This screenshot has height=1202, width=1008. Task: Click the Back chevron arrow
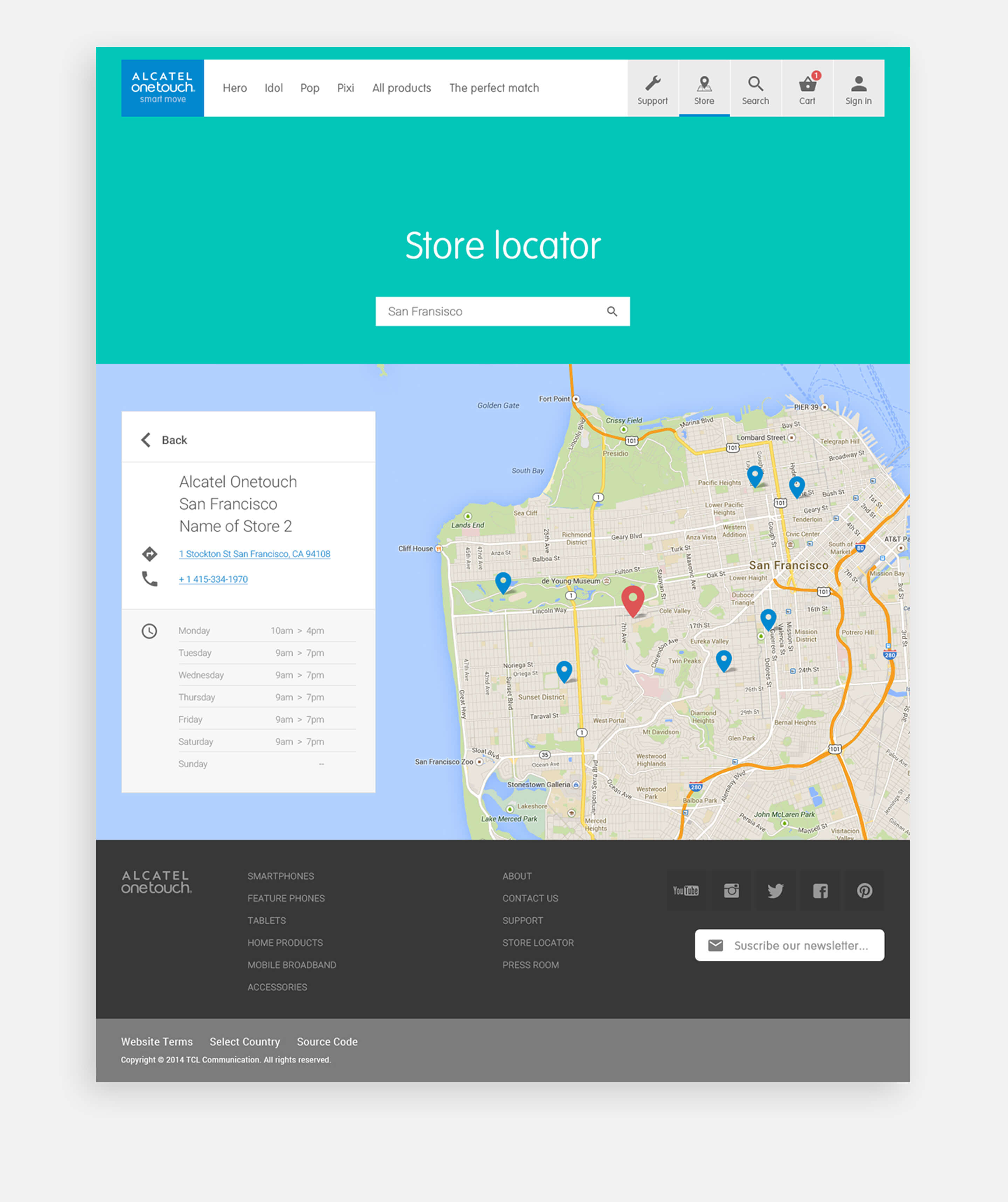(x=146, y=440)
